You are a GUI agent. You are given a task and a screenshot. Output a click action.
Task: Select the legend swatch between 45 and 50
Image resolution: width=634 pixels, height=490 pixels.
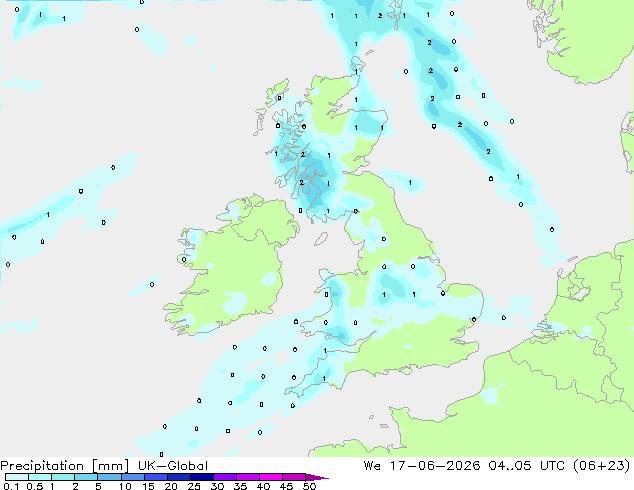coord(294,477)
